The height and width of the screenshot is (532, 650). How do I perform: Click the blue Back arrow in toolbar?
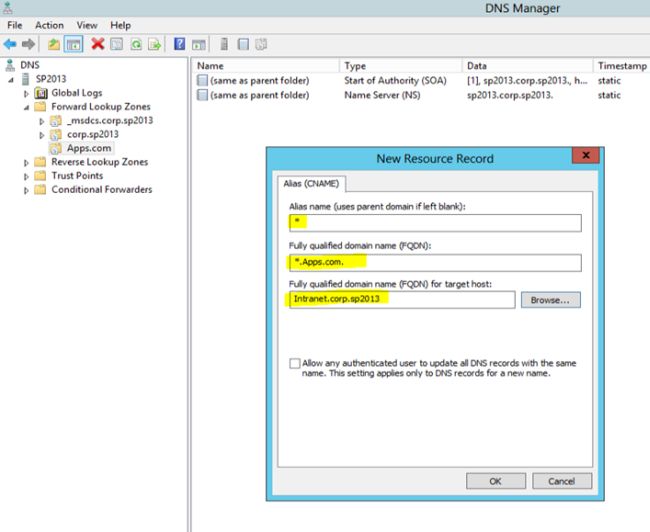(10, 44)
